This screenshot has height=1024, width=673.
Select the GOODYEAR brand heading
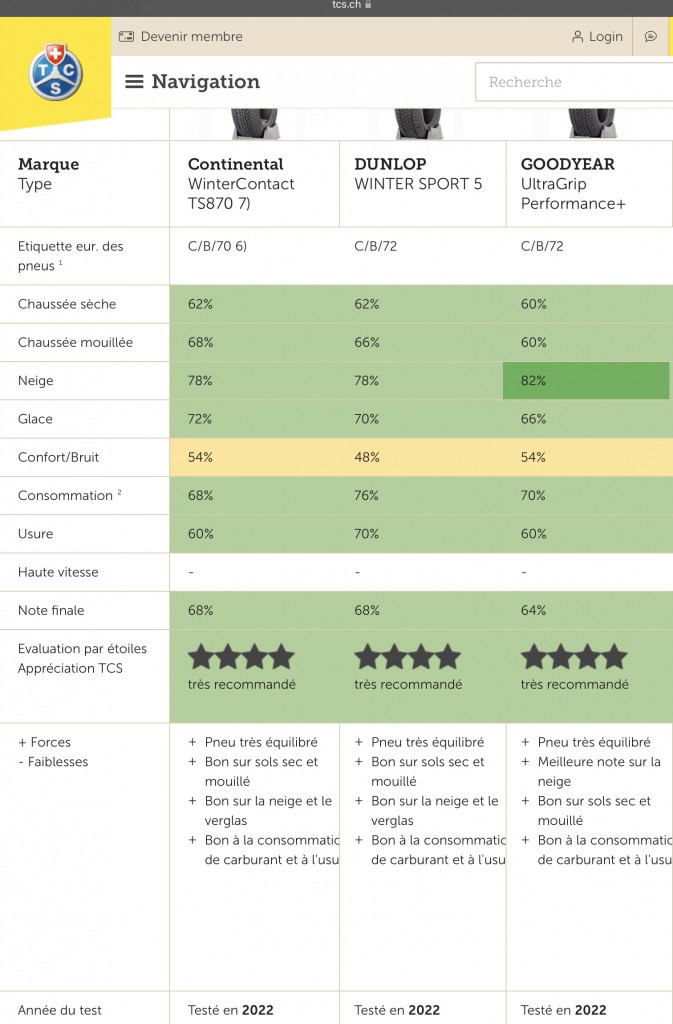pos(568,164)
